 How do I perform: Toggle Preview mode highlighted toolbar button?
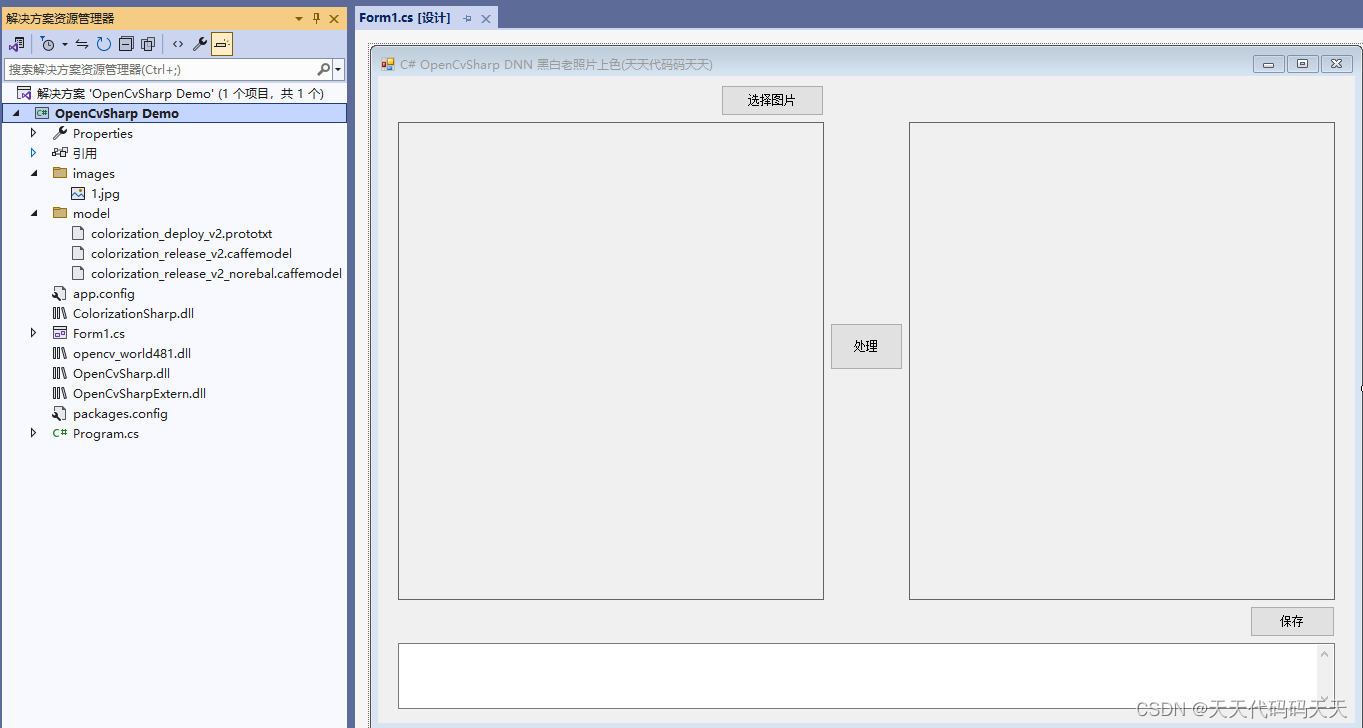pyautogui.click(x=222, y=44)
